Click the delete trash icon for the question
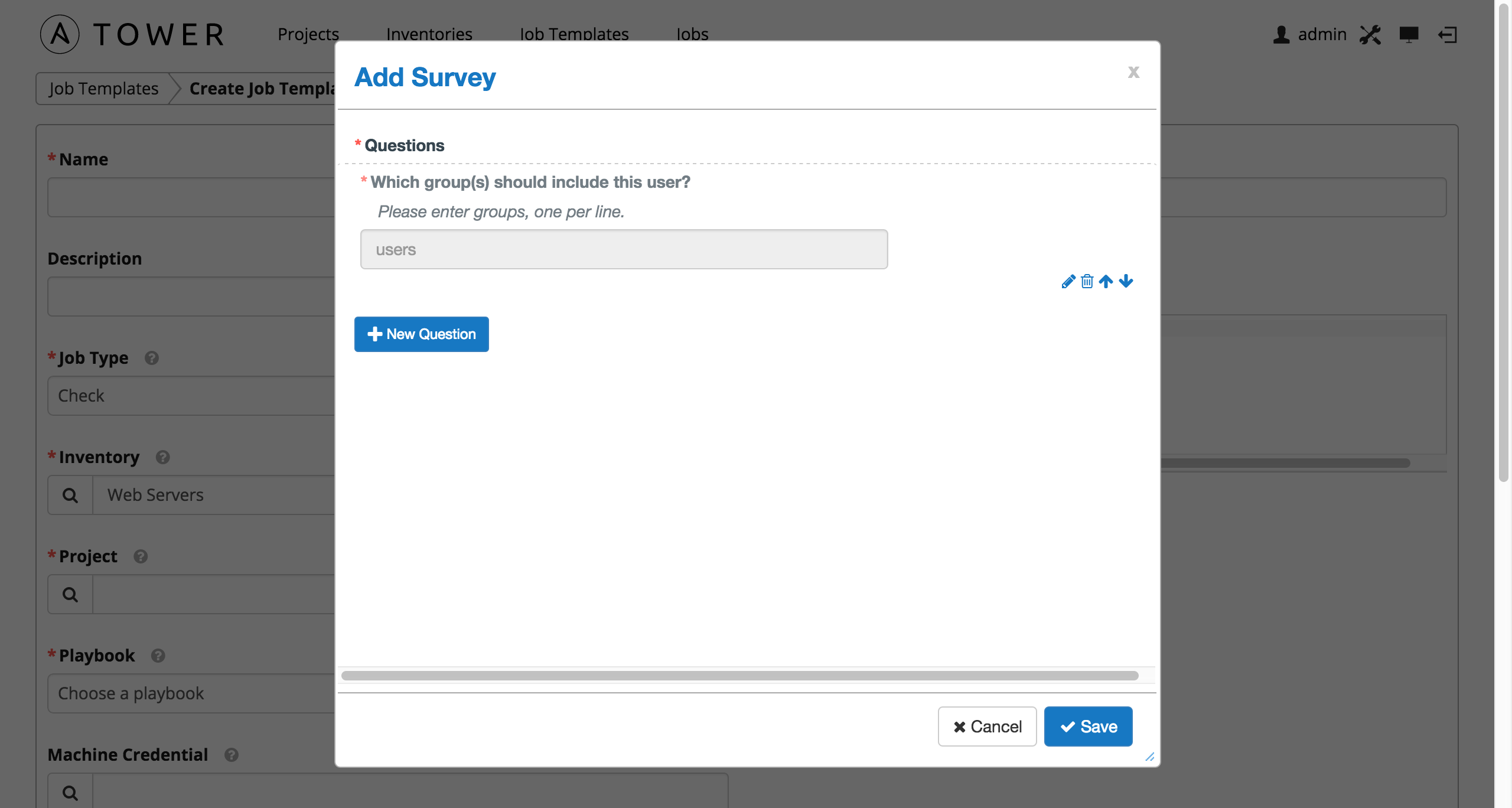1512x808 pixels. pyautogui.click(x=1086, y=280)
